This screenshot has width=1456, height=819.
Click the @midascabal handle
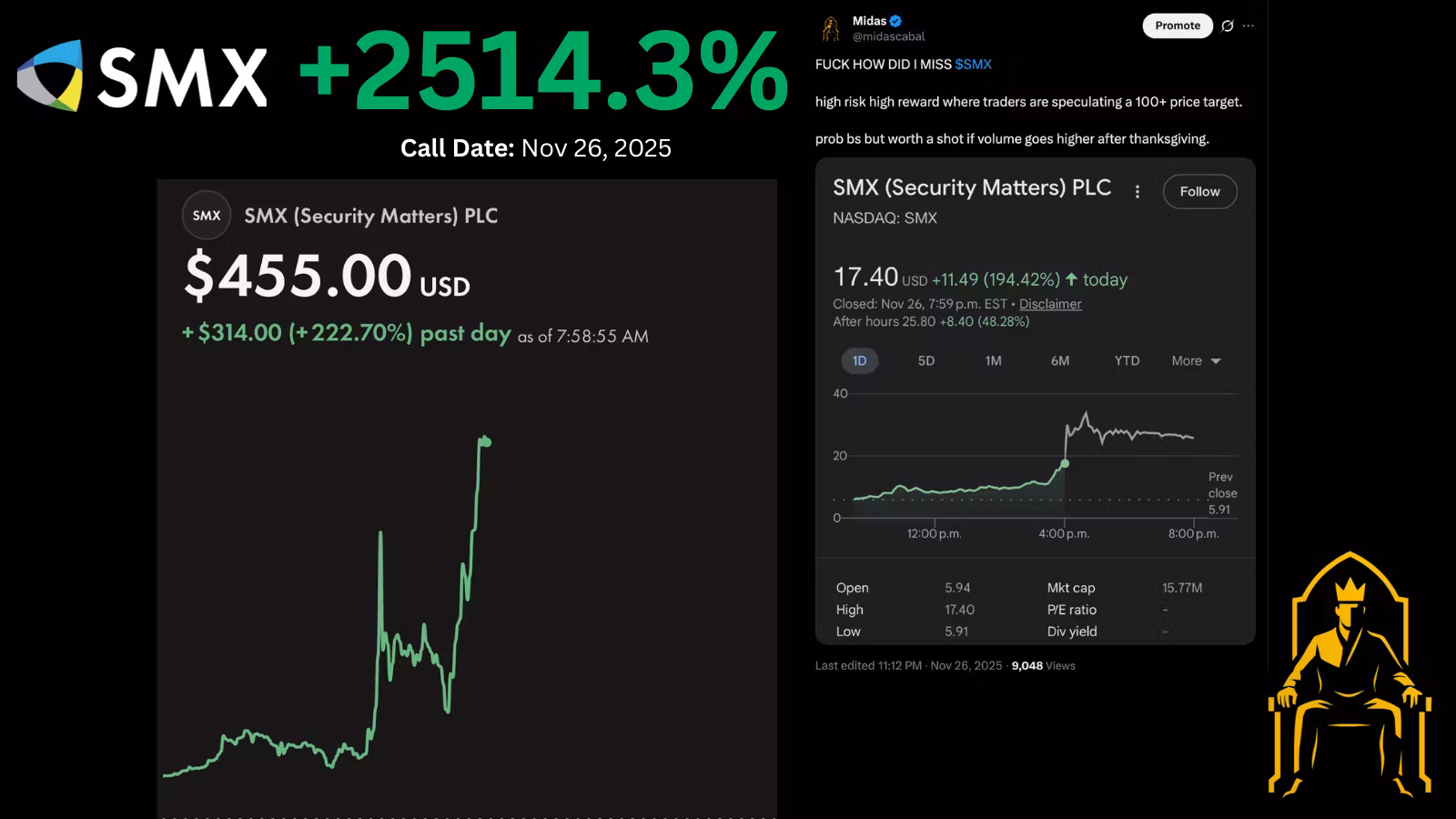click(x=888, y=36)
